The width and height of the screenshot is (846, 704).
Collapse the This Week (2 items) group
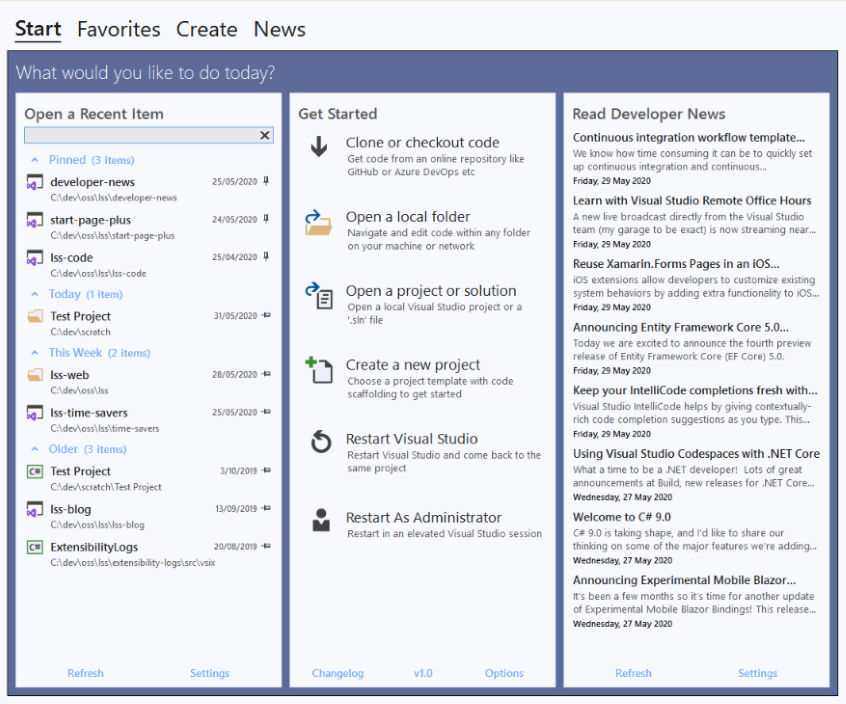click(x=35, y=353)
